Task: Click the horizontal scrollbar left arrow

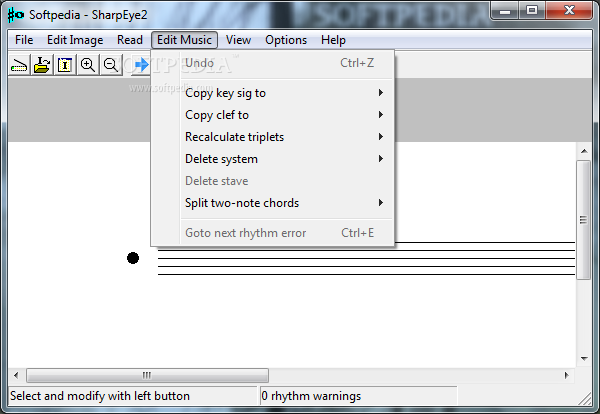Action: [x=16, y=375]
